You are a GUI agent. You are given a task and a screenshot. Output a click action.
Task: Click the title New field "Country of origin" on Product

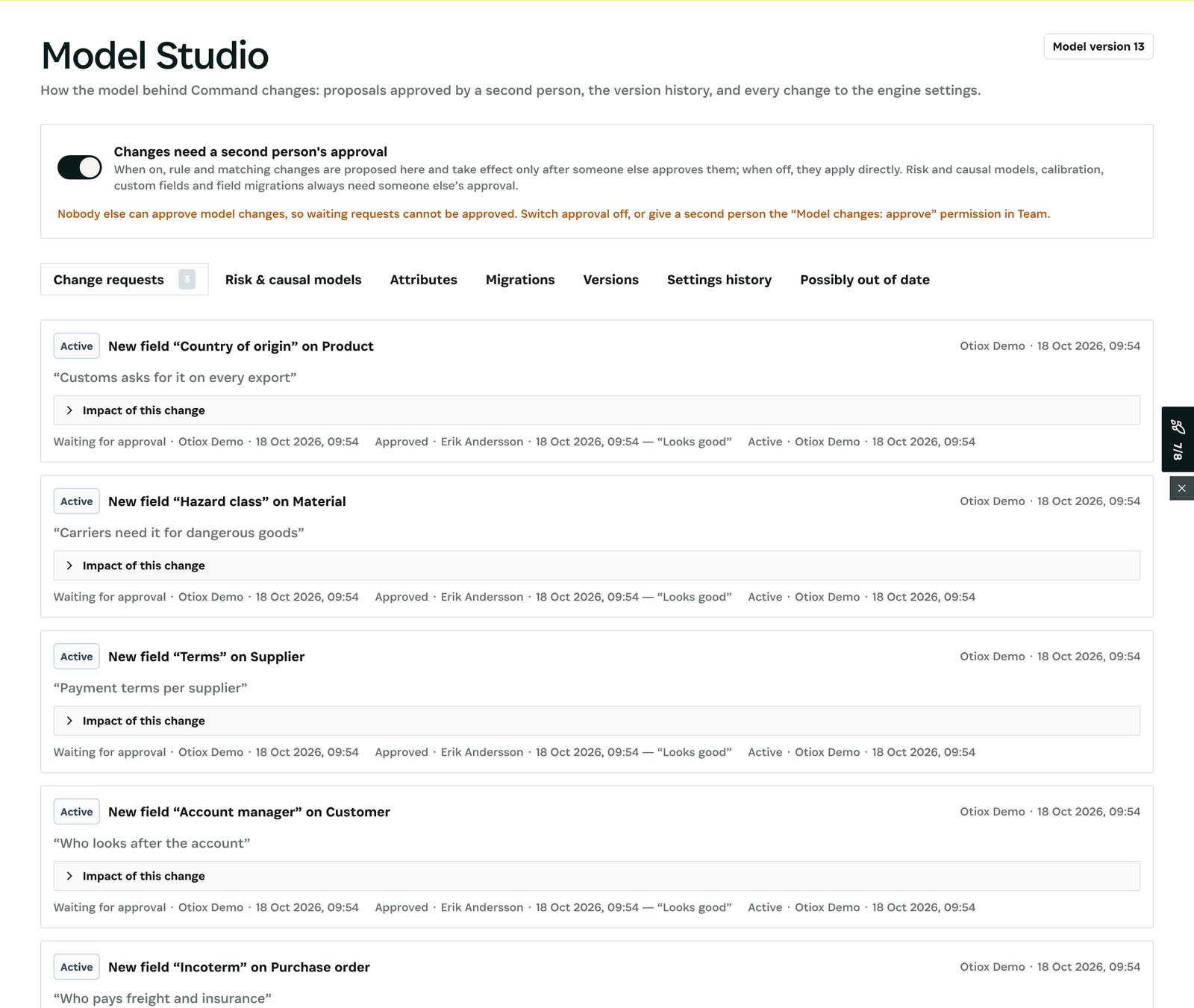(241, 346)
